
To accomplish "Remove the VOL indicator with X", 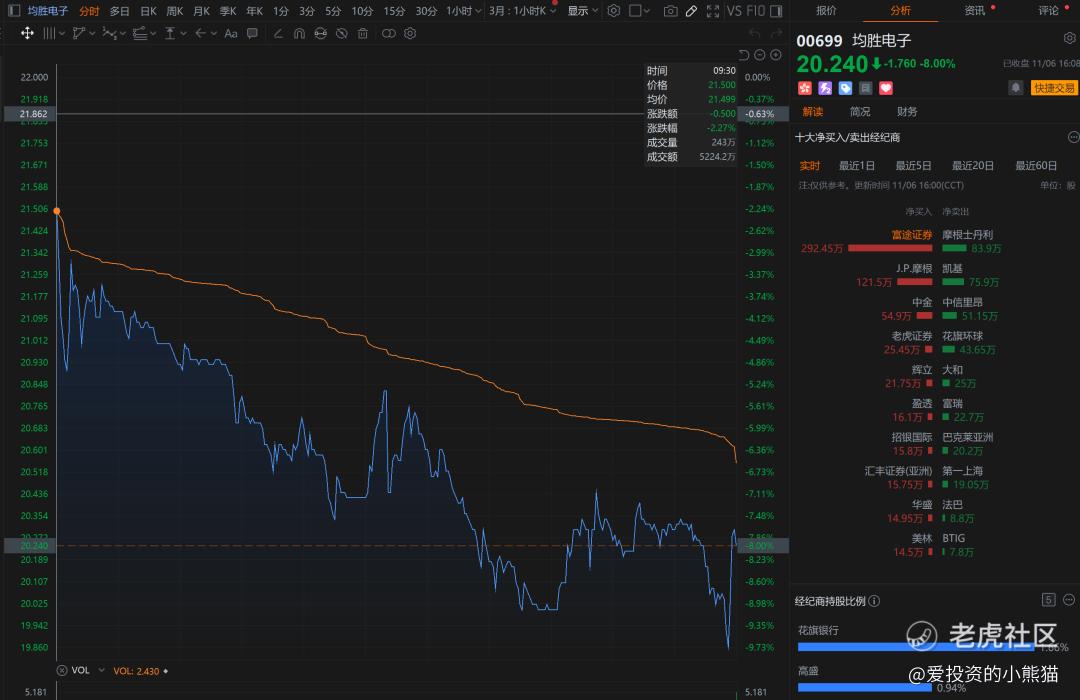I will (x=61, y=670).
